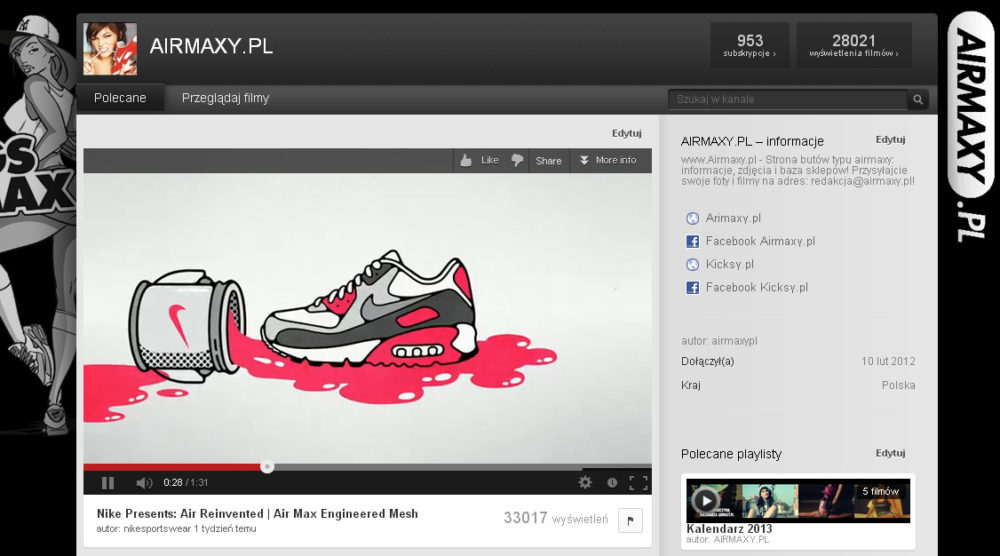
Task: Click the 0:28 / 1:31 time display
Action: [186, 483]
